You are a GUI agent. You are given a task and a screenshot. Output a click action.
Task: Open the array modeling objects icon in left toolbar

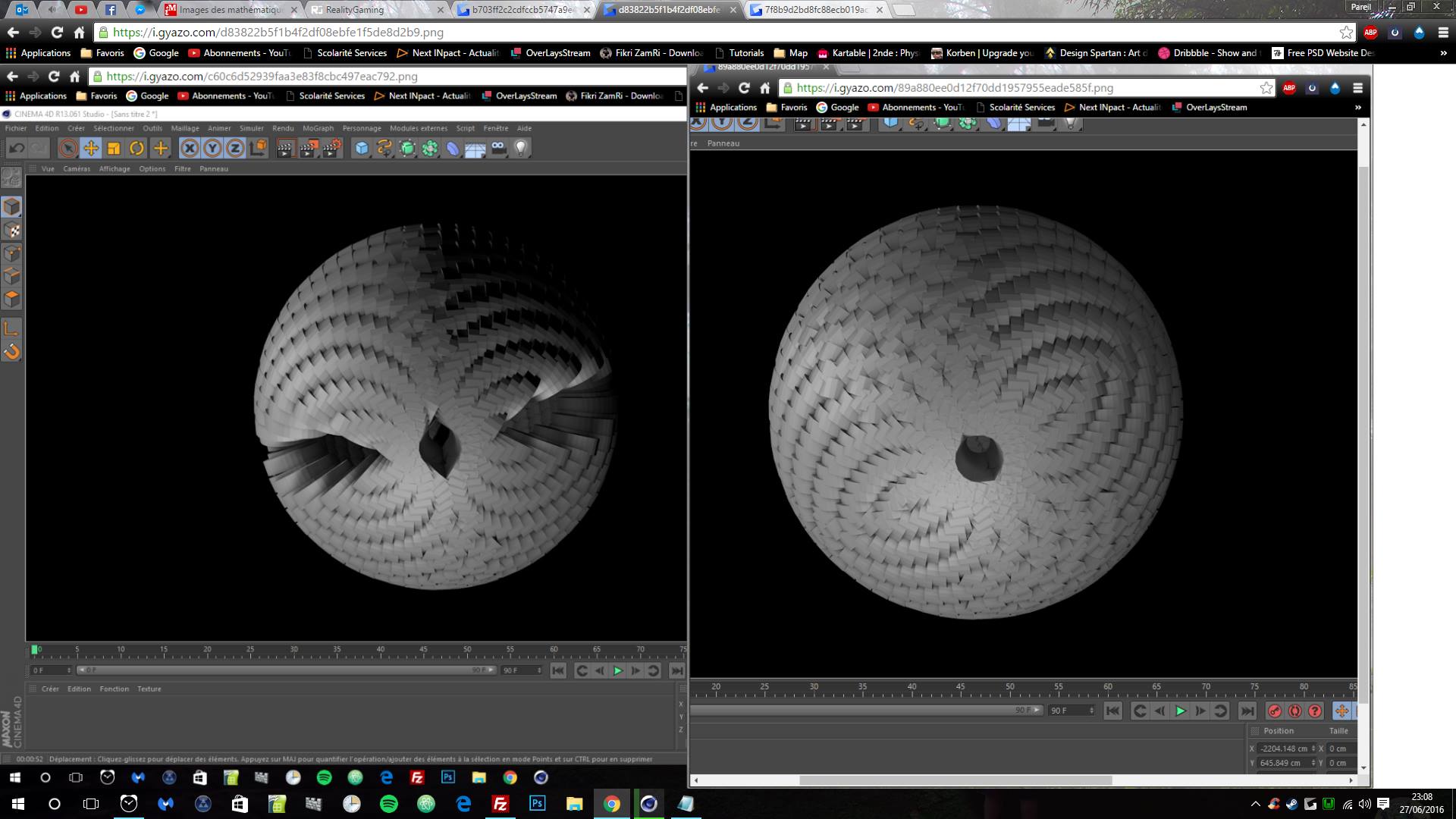(x=430, y=148)
